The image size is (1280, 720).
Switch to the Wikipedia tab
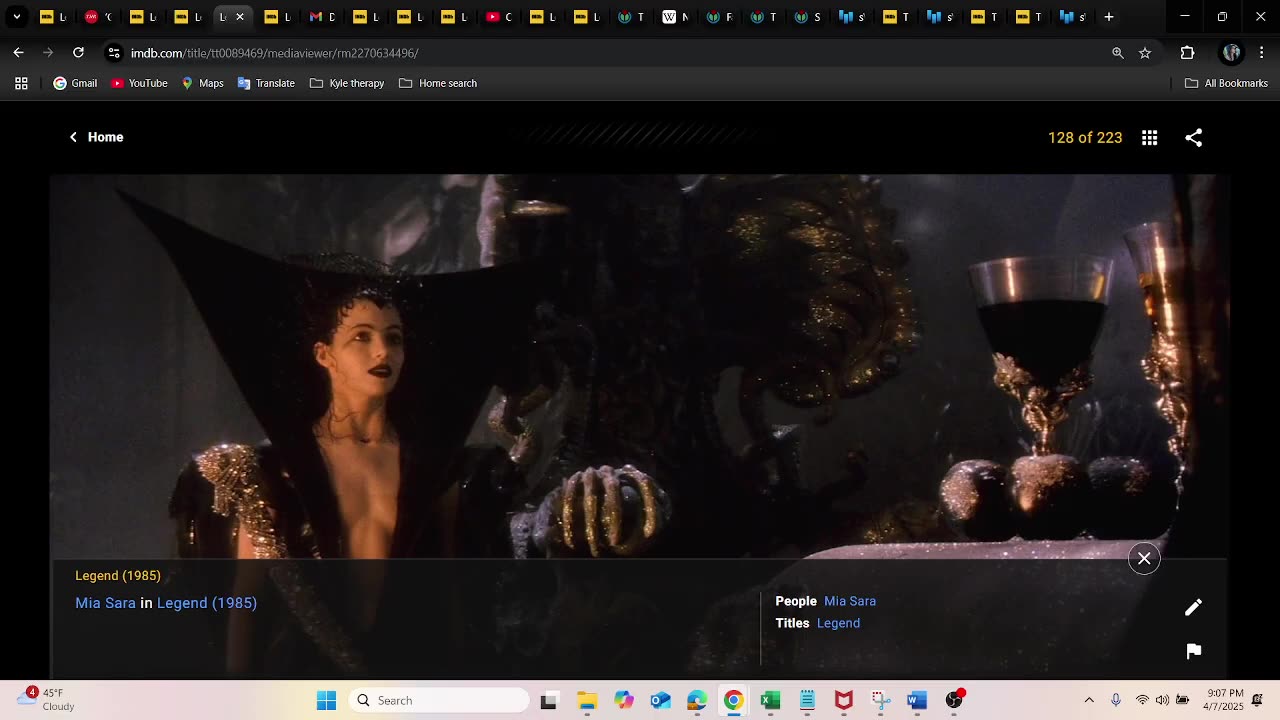(x=676, y=17)
